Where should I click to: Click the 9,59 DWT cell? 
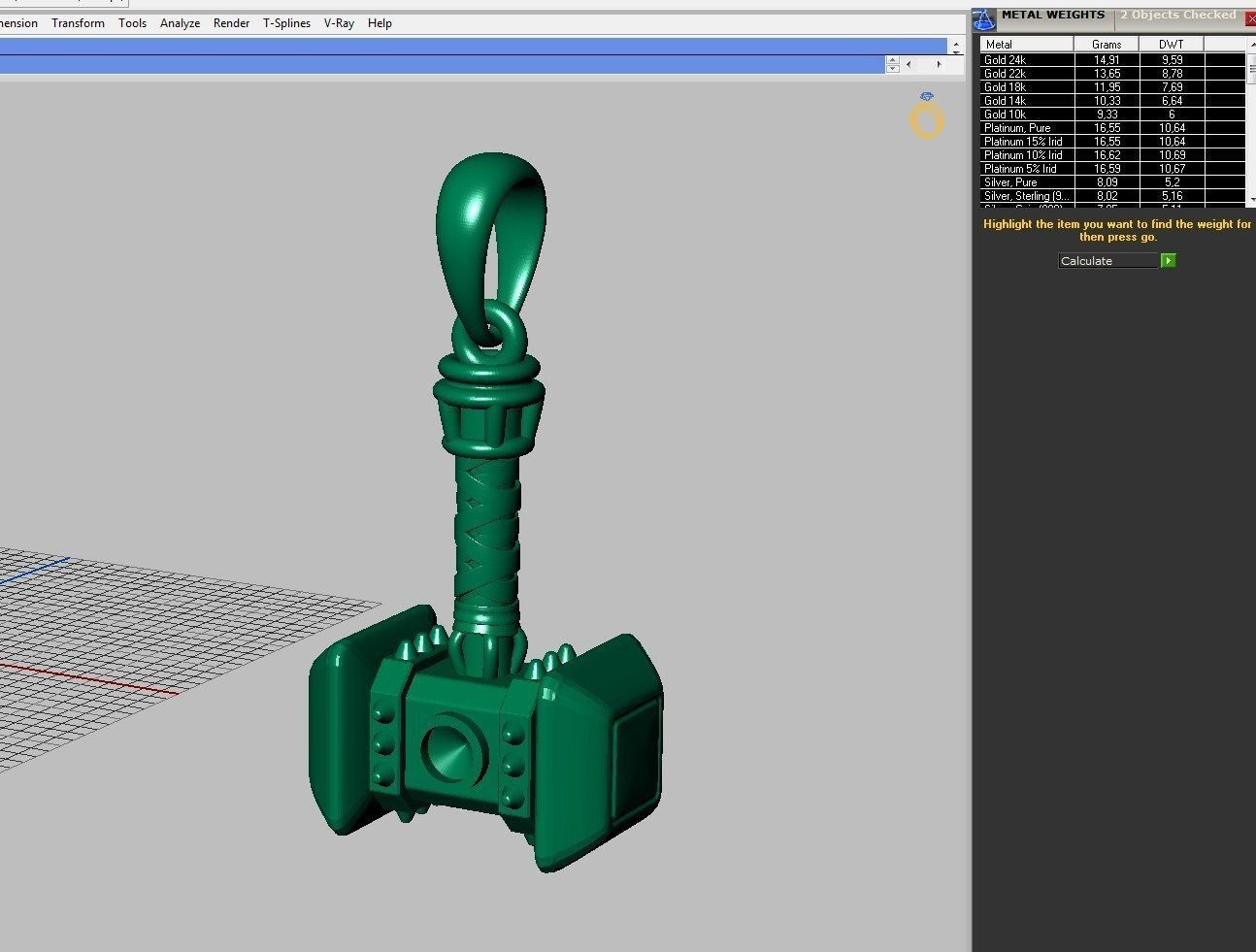coord(1172,59)
